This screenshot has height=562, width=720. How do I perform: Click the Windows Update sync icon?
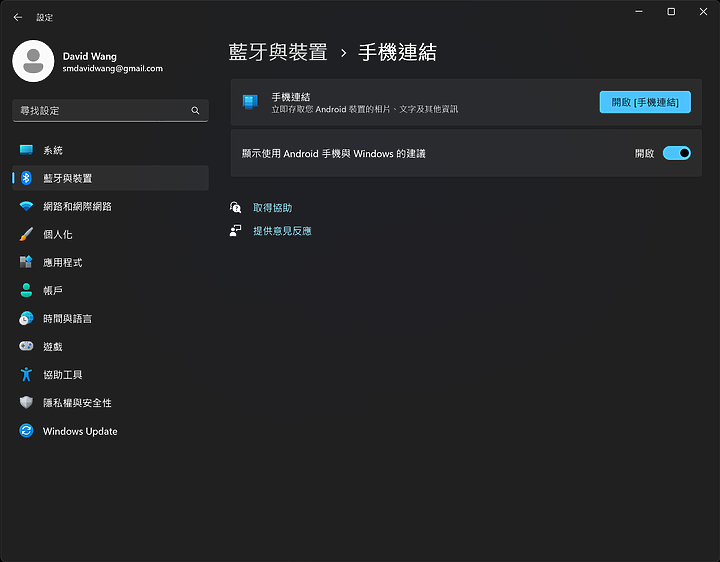point(26,431)
